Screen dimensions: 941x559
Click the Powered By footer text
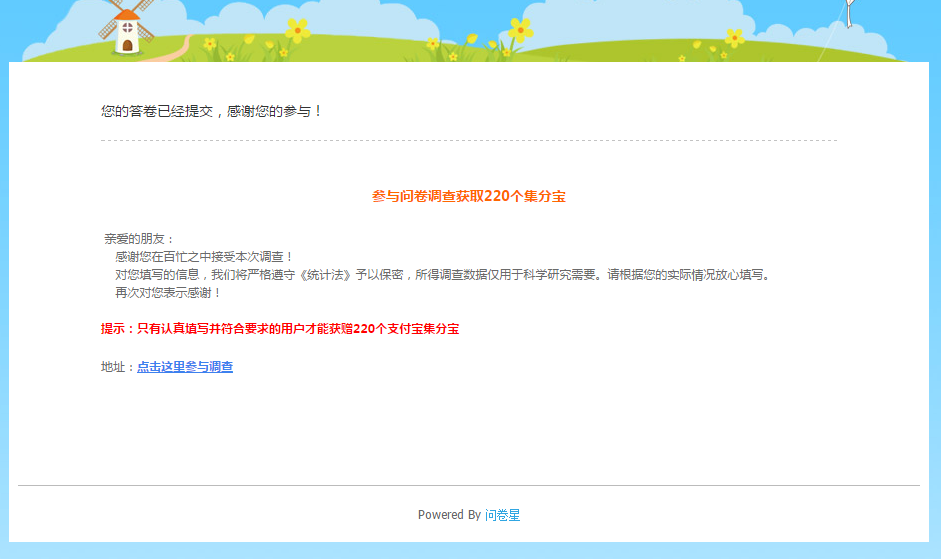tap(449, 515)
